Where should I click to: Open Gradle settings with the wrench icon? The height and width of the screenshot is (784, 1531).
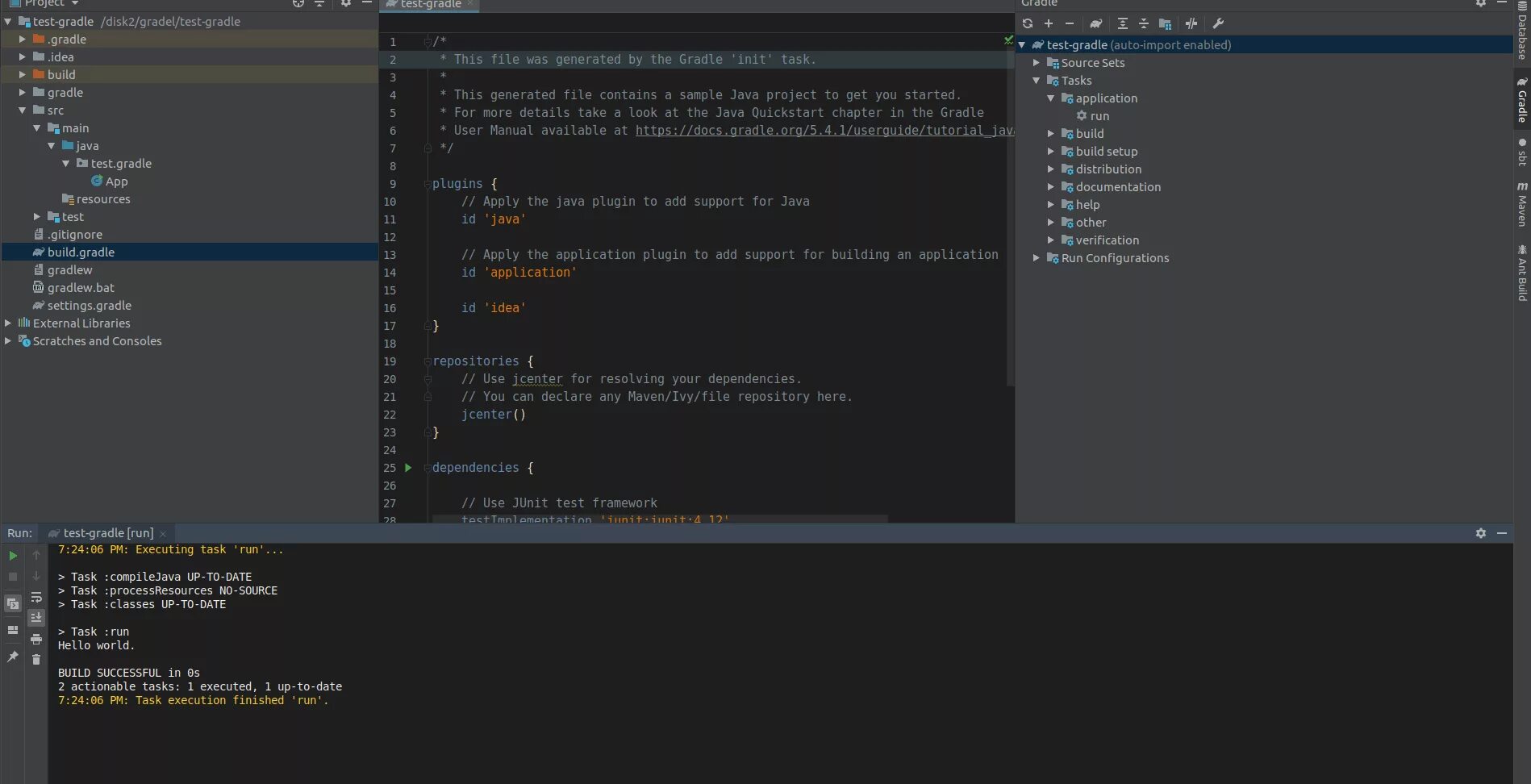[1218, 23]
